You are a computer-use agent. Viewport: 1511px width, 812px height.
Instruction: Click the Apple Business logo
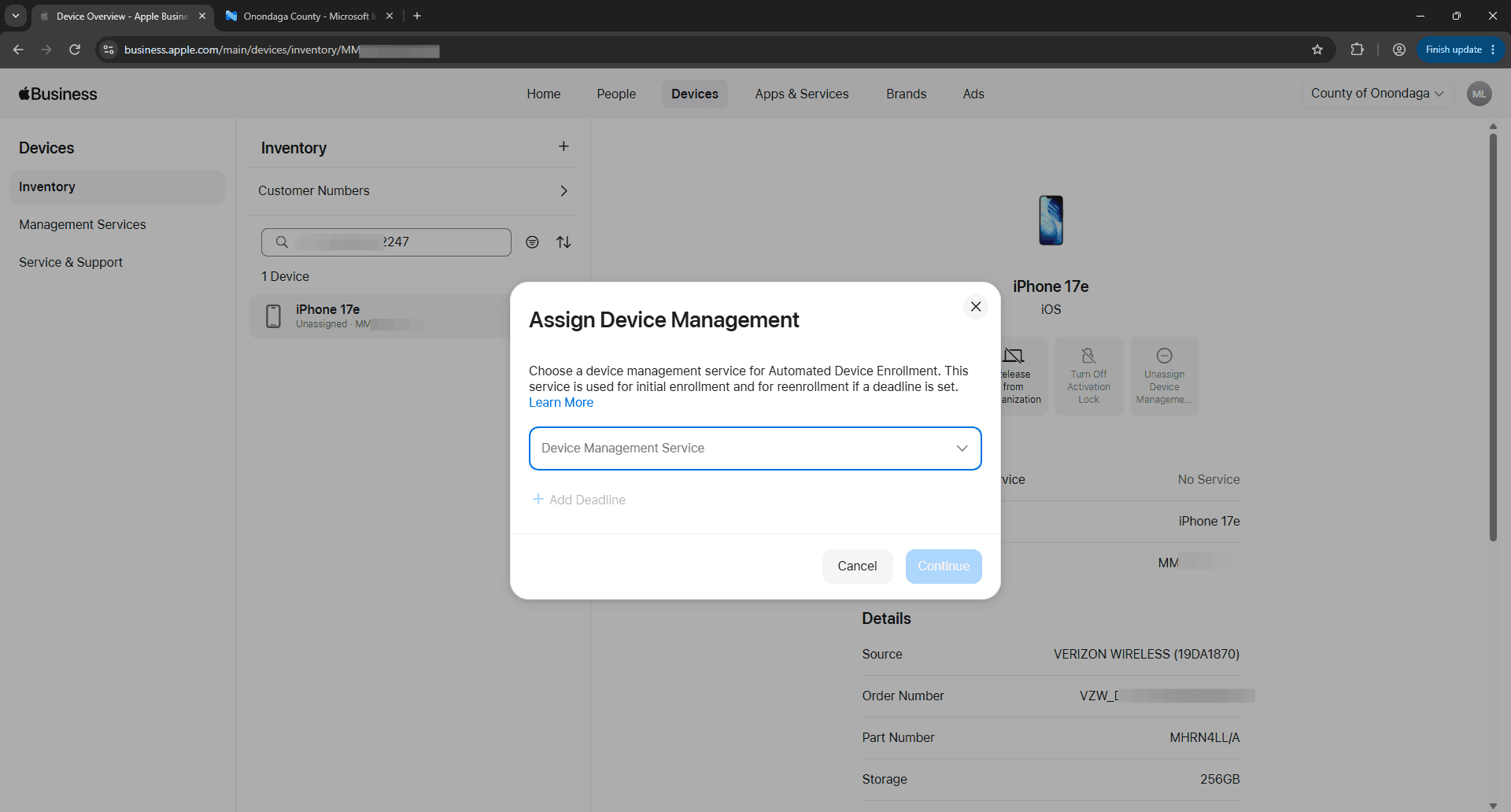click(x=58, y=94)
